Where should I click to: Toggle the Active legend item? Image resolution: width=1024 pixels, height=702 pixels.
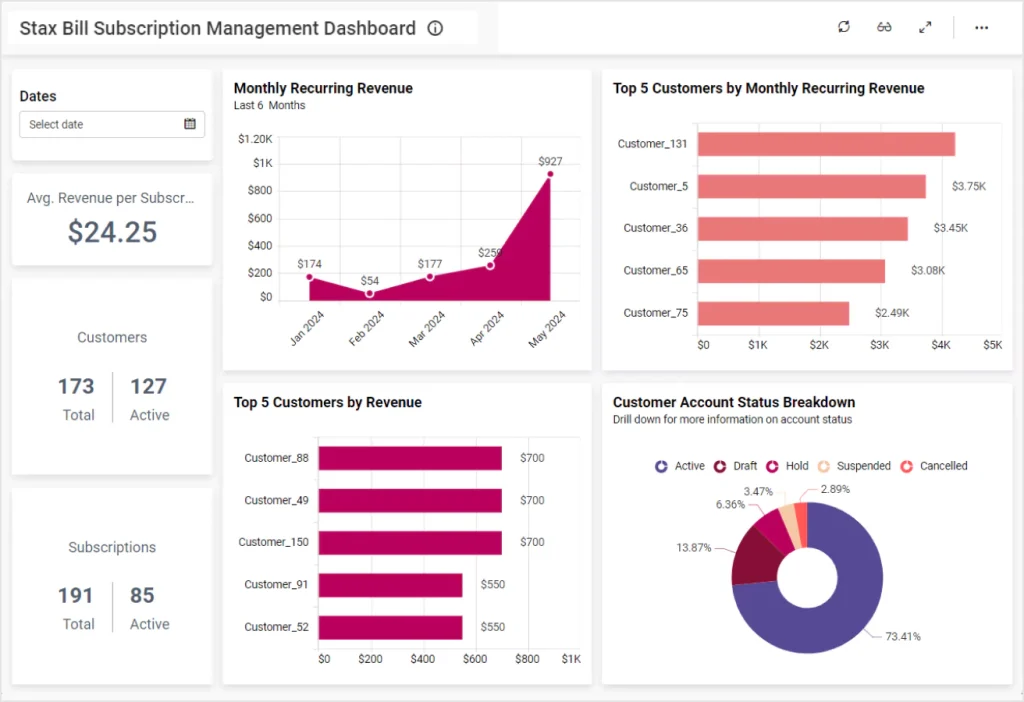(680, 466)
